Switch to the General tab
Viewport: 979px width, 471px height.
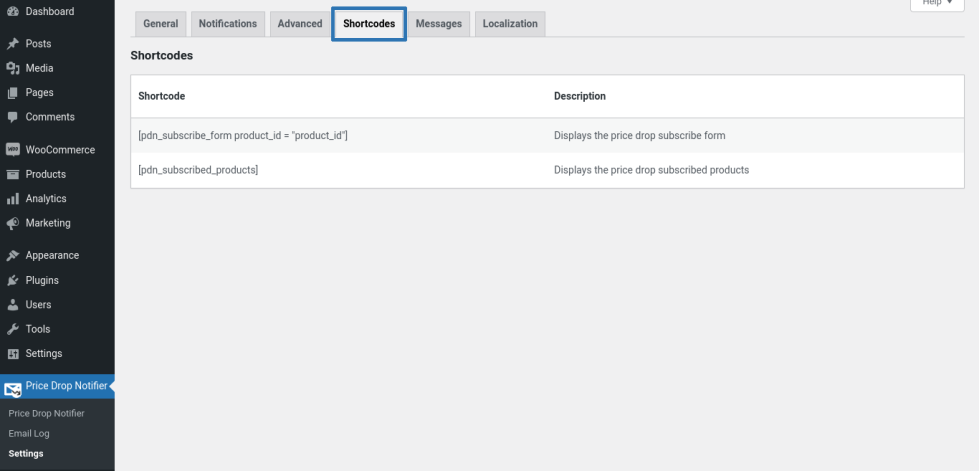point(161,24)
